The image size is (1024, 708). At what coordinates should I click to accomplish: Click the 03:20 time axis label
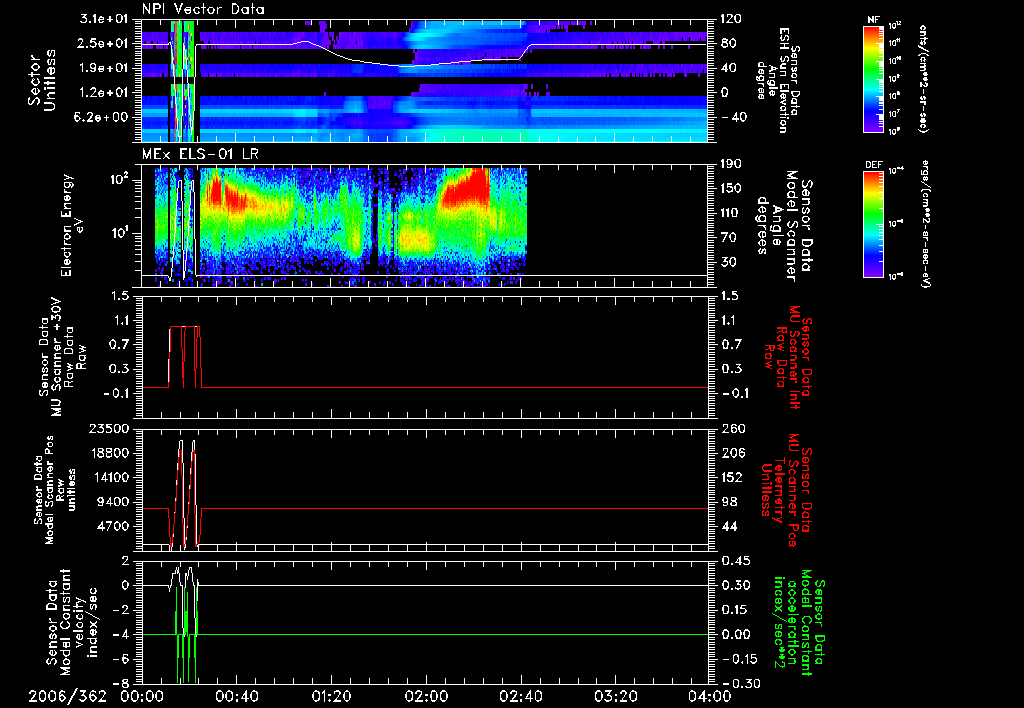coord(616,696)
